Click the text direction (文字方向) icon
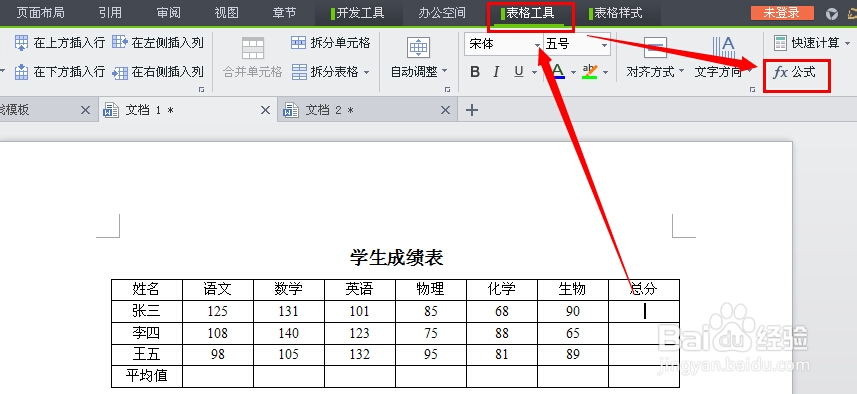The width and height of the screenshot is (857, 394). [724, 47]
